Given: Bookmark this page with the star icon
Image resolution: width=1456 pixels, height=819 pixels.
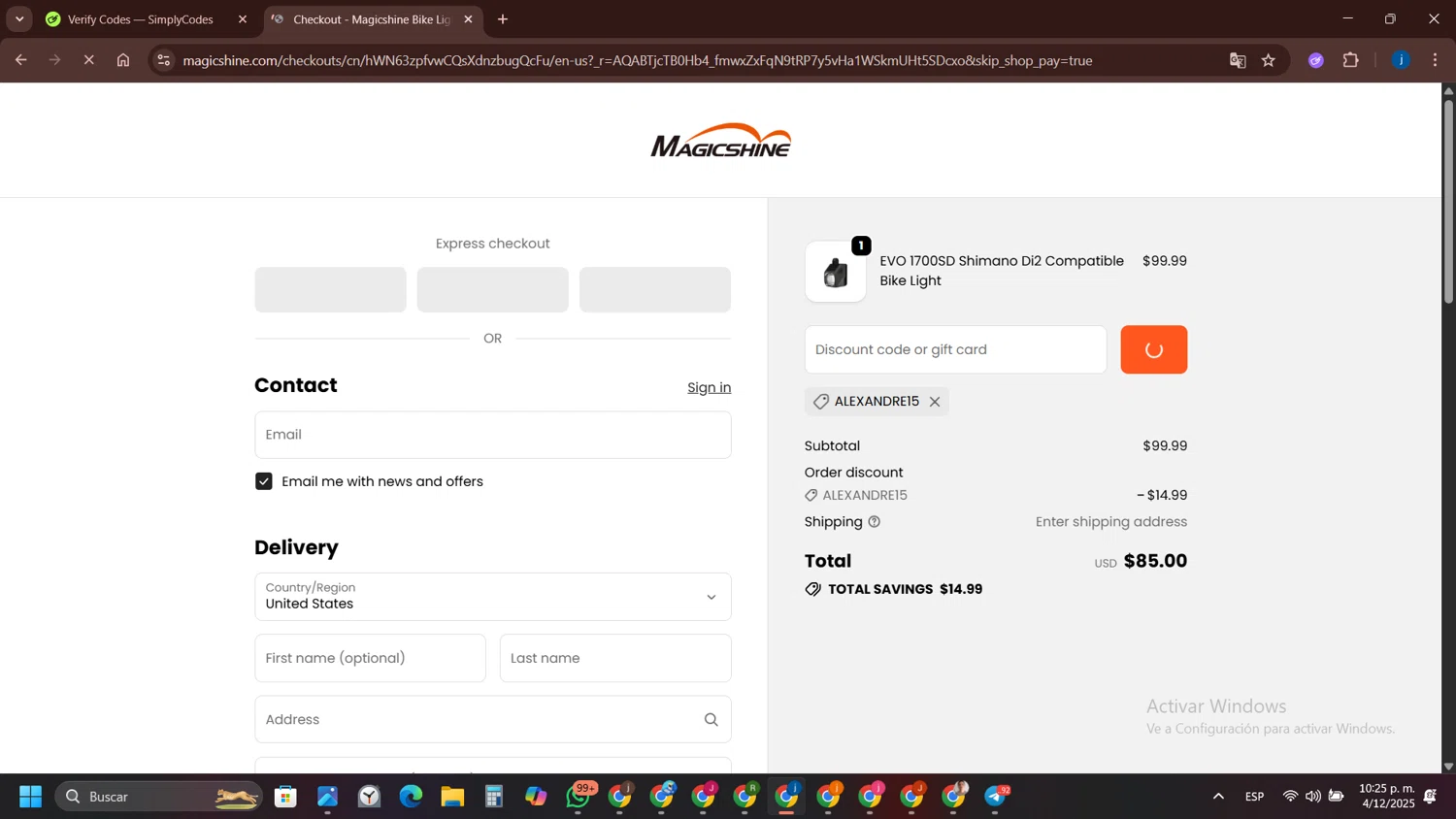Looking at the screenshot, I should (x=1268, y=60).
